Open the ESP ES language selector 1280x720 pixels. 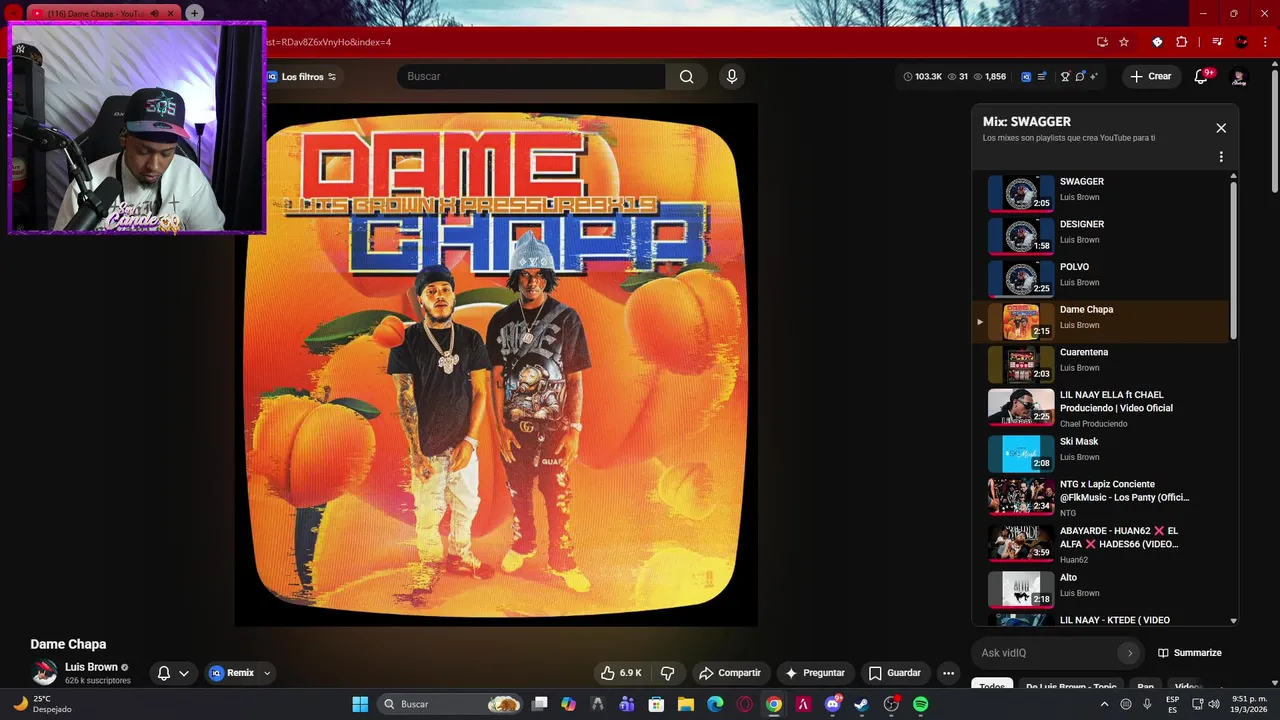(1172, 704)
